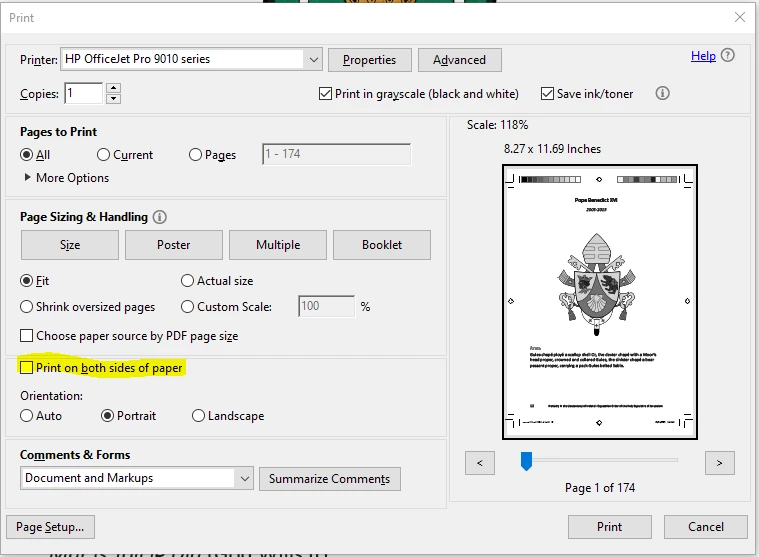This screenshot has height=557, width=759.
Task: Go to the next preview page
Action: tap(719, 463)
